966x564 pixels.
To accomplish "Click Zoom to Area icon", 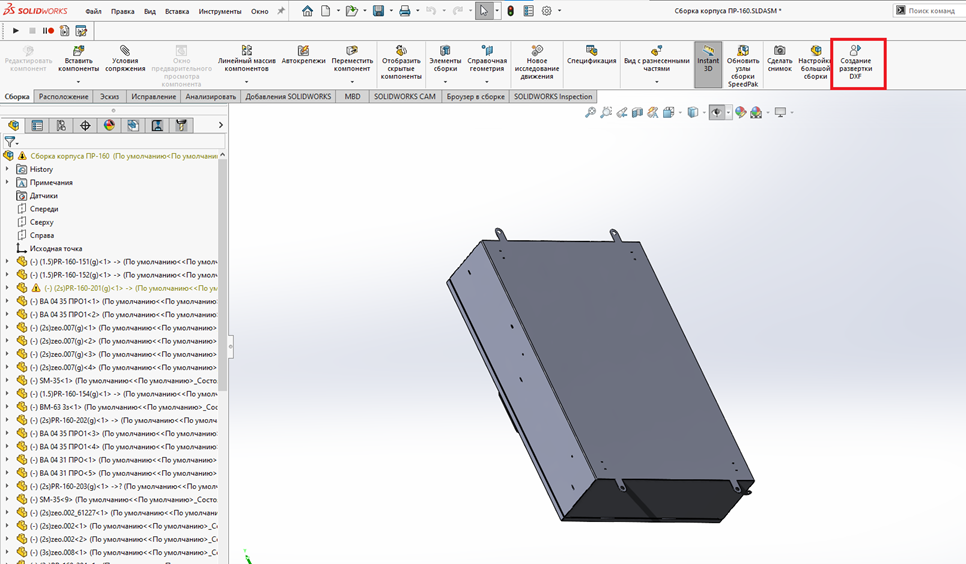I will coord(606,112).
